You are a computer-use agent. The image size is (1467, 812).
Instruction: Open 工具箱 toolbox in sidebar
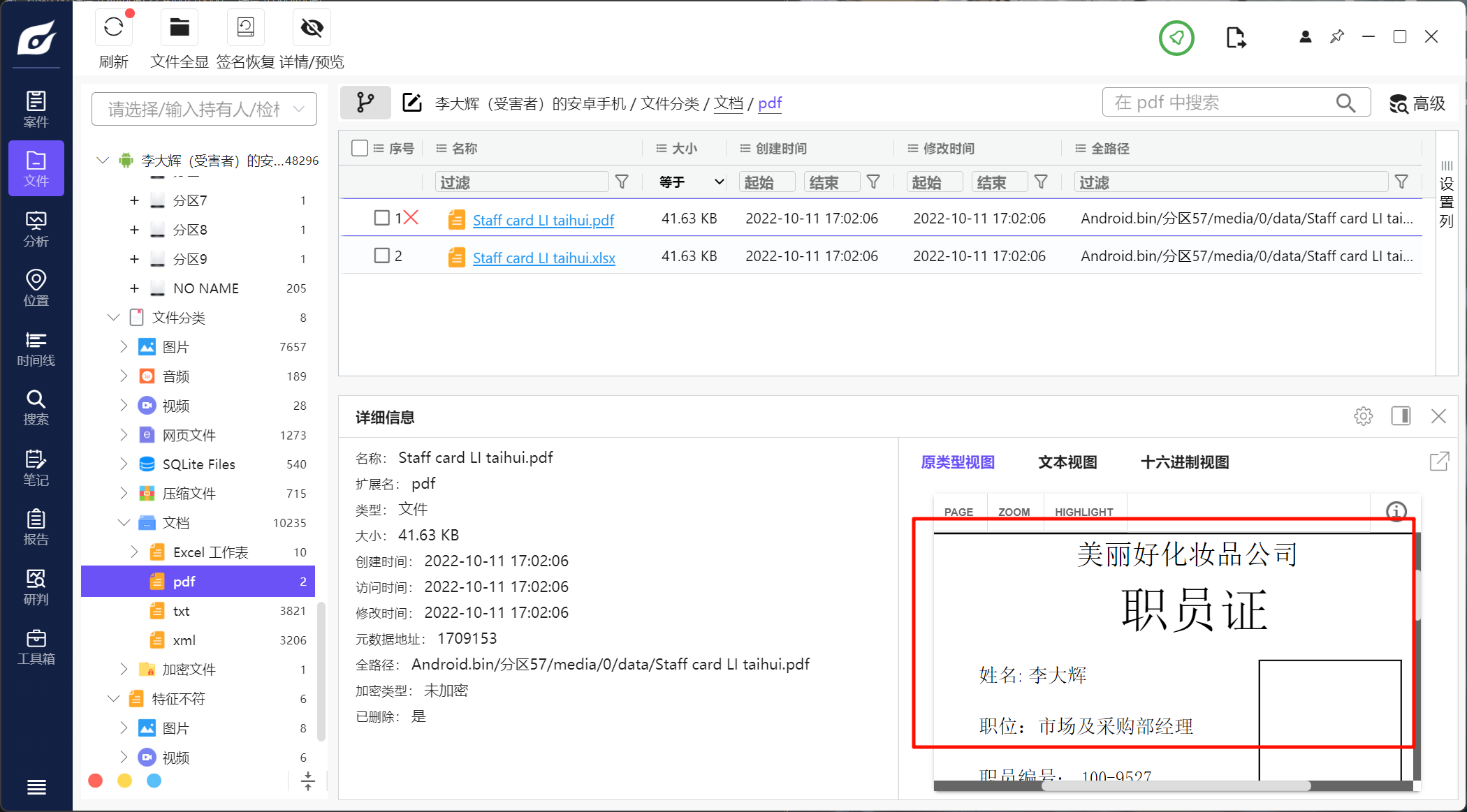36,647
